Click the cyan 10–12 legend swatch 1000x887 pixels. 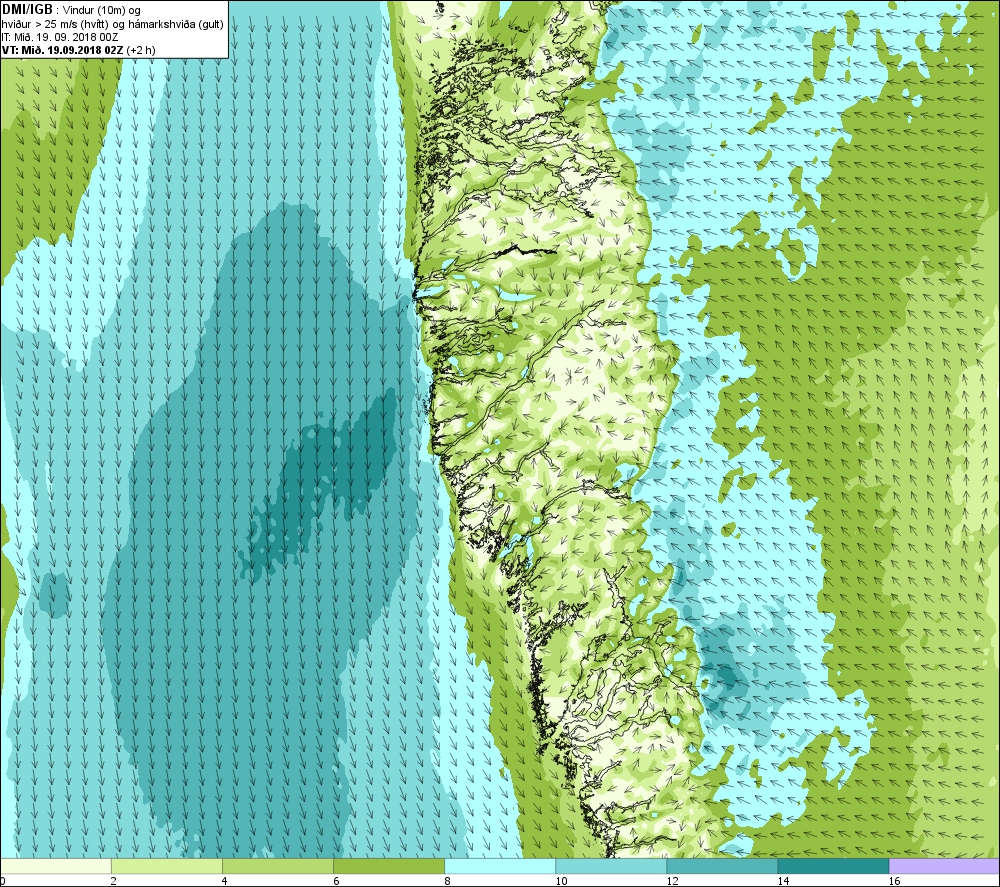(611, 866)
